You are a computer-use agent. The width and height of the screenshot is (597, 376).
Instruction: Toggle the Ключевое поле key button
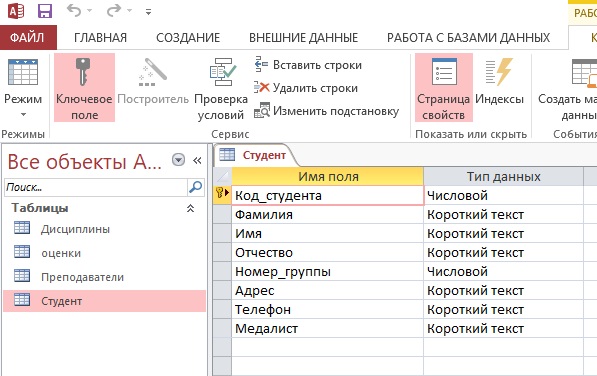[x=84, y=88]
